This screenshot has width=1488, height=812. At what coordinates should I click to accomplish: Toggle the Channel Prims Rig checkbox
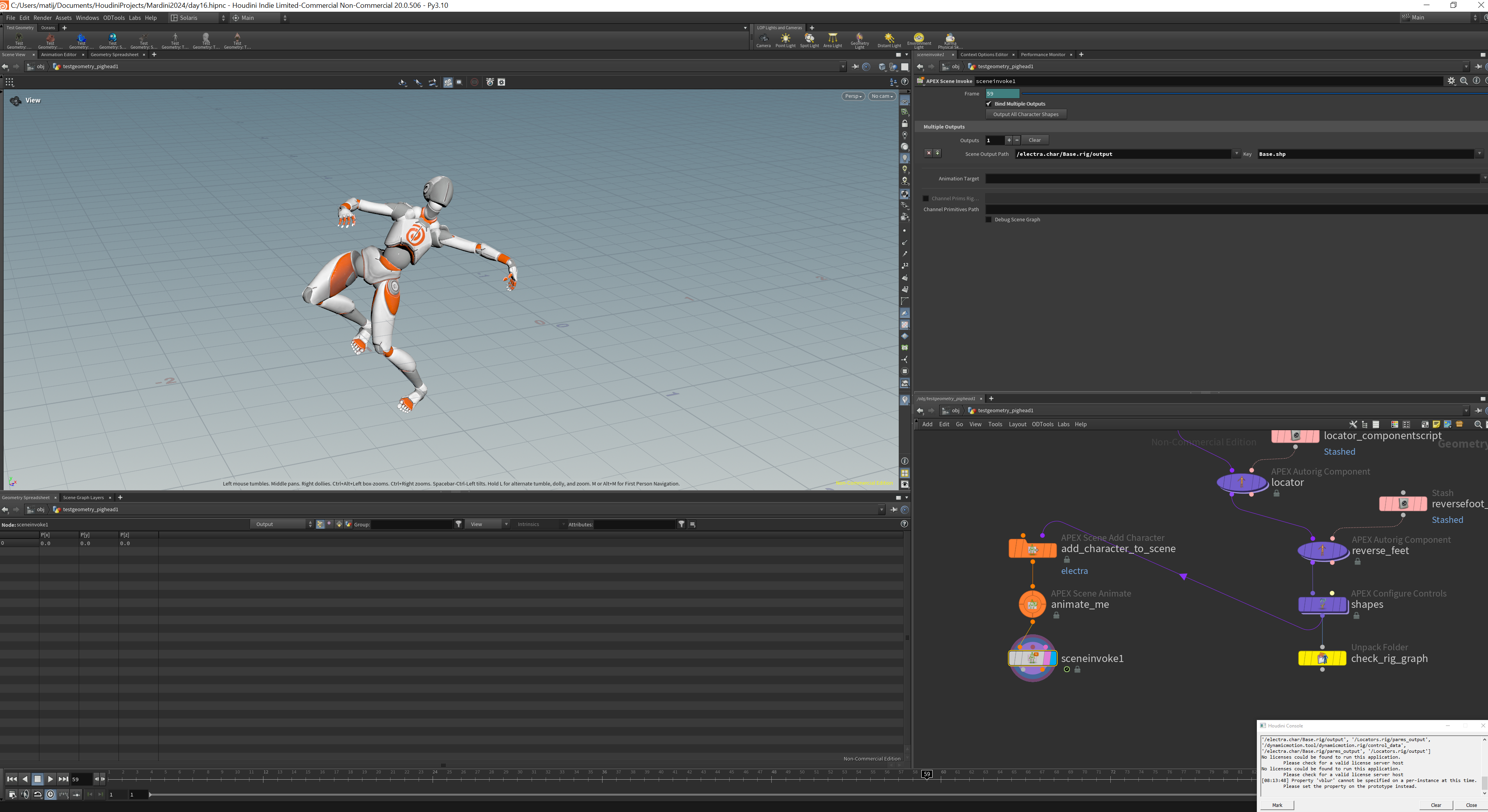click(926, 199)
